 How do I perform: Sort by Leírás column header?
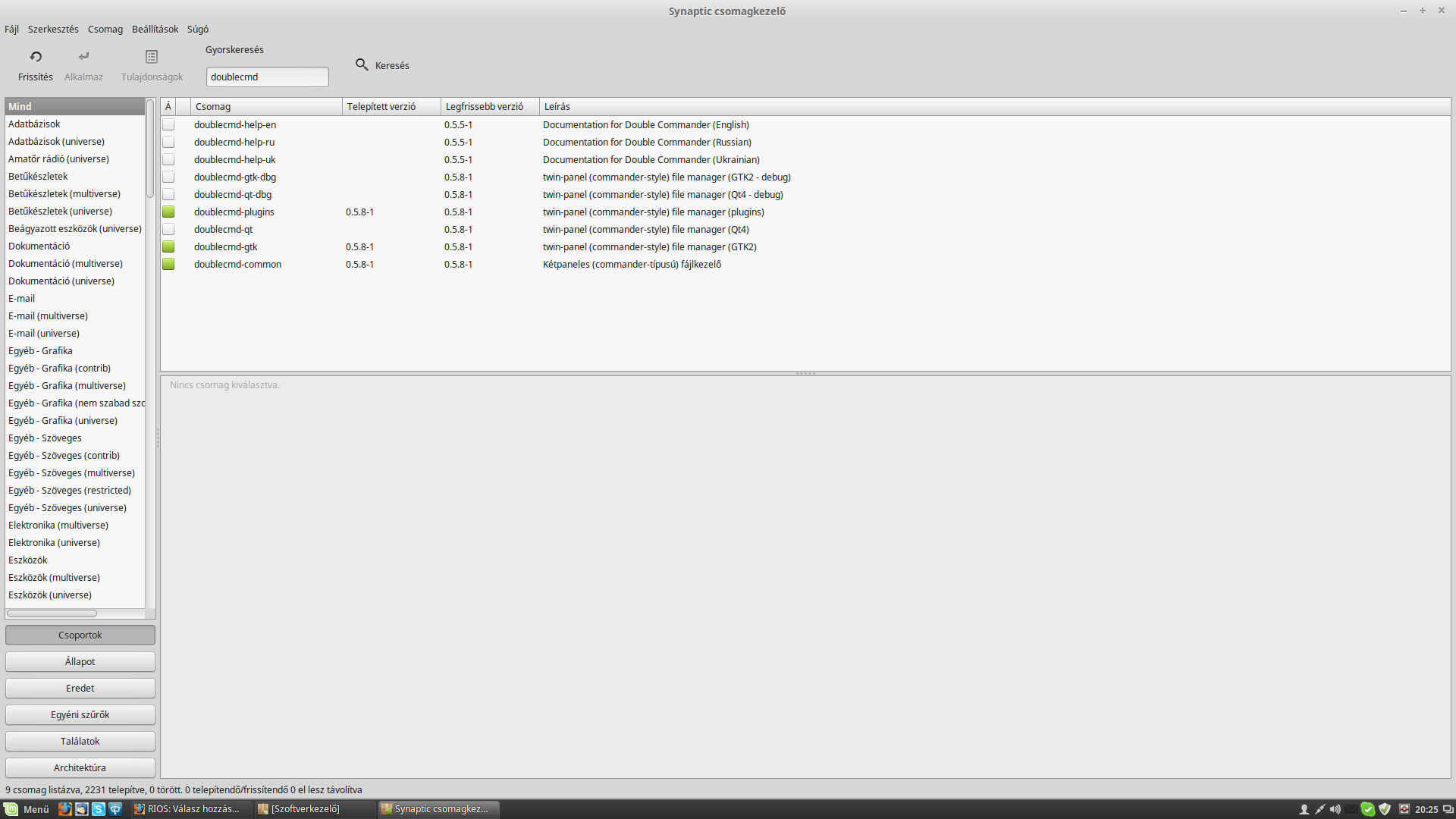tap(995, 107)
